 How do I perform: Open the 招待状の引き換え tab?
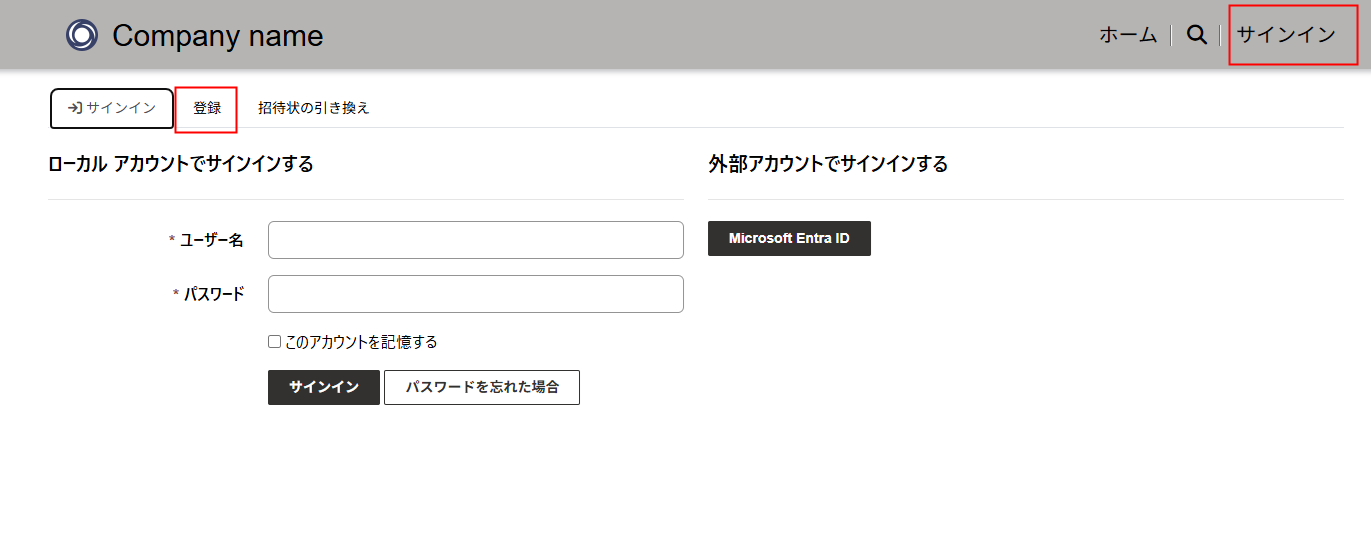(314, 108)
